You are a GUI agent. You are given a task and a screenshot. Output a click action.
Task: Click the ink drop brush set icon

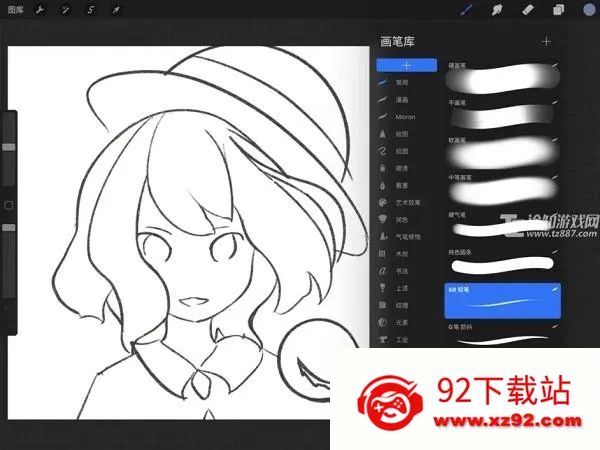tap(382, 185)
